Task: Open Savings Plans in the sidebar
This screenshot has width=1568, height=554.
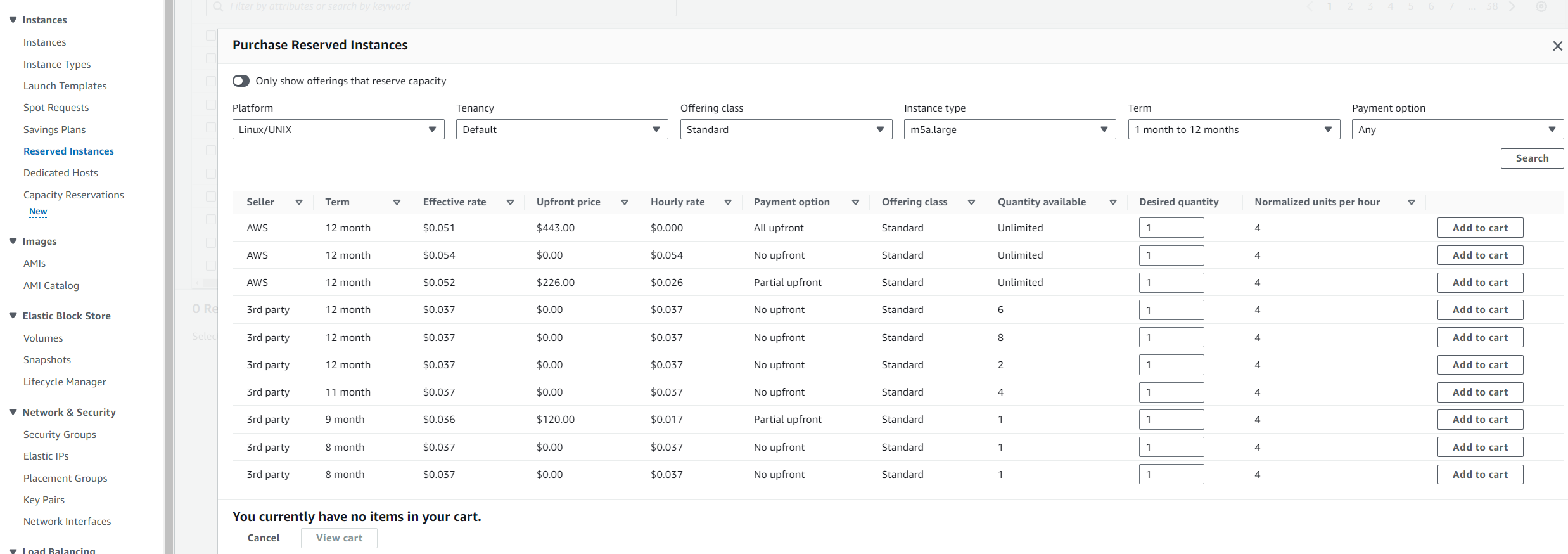Action: tap(54, 129)
